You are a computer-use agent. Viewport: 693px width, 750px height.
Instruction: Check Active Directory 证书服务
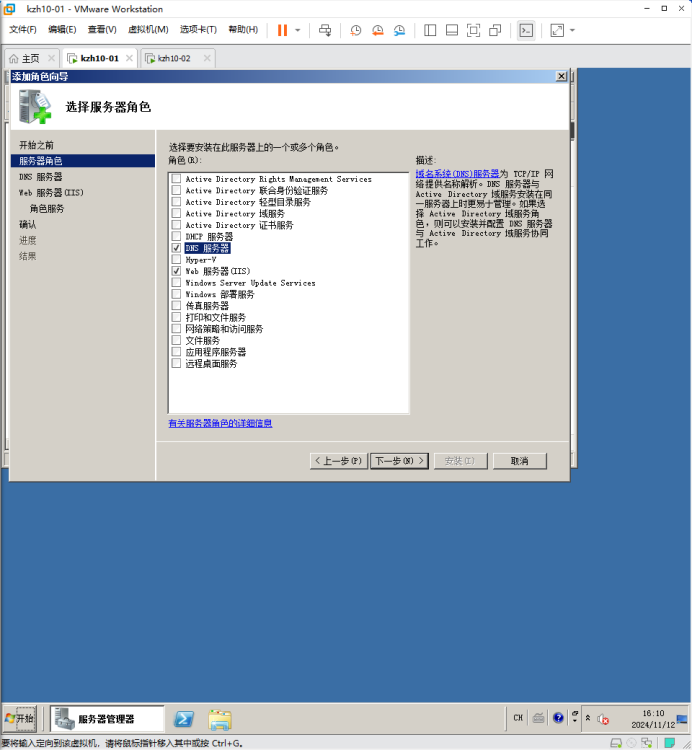(x=176, y=225)
